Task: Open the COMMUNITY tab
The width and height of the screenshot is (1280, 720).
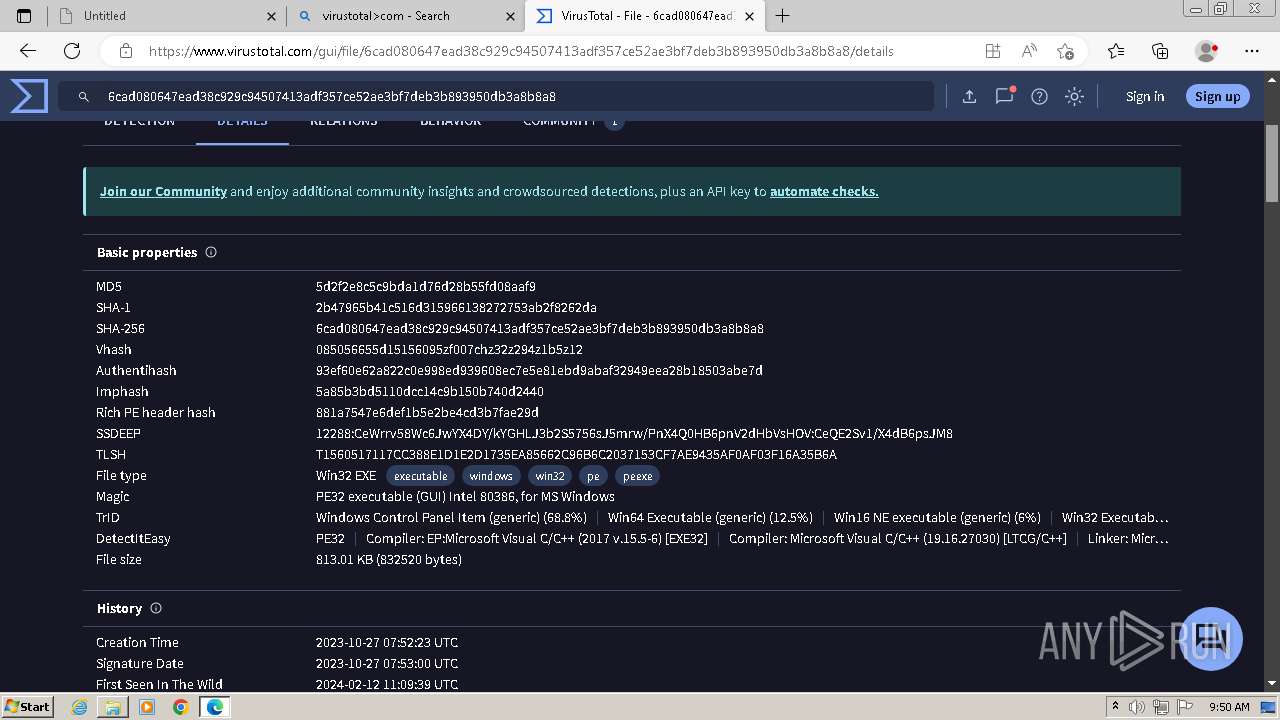Action: pyautogui.click(x=572, y=122)
